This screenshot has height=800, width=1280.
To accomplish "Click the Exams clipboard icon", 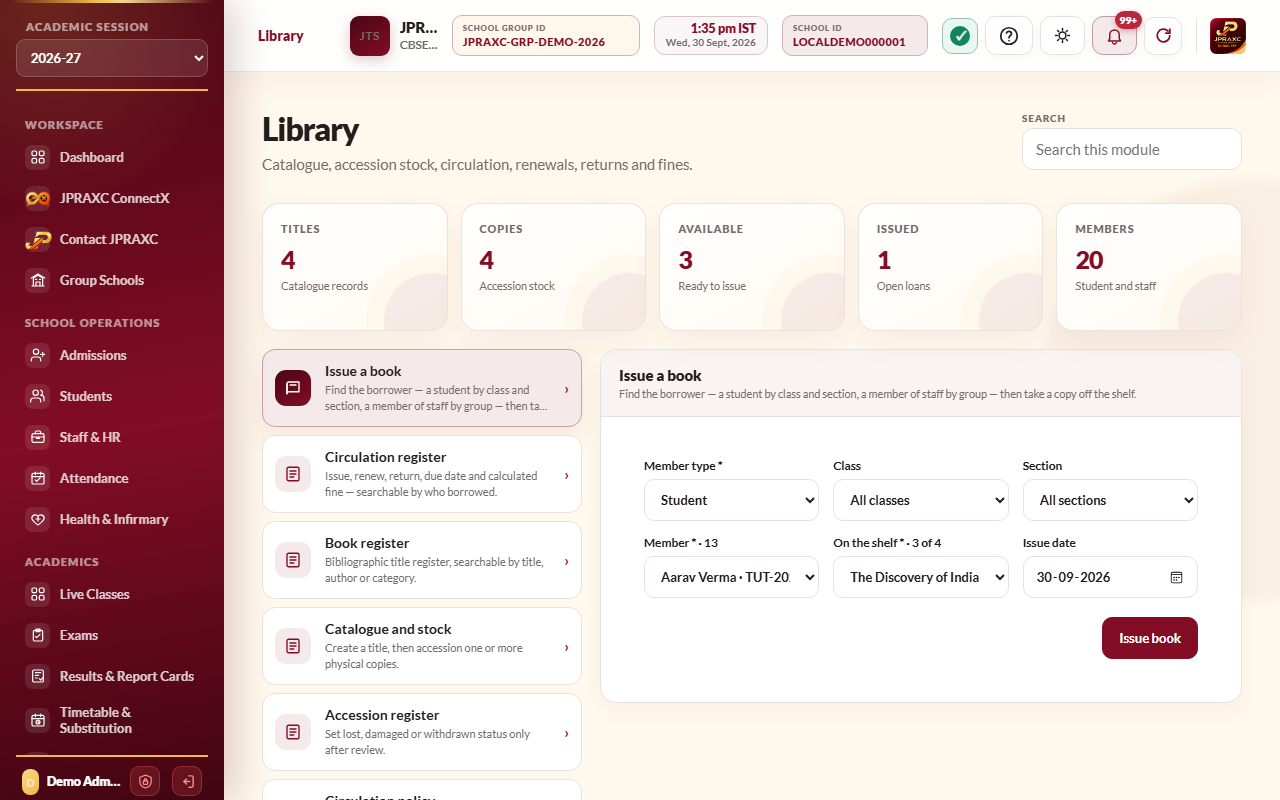I will coord(38,635).
